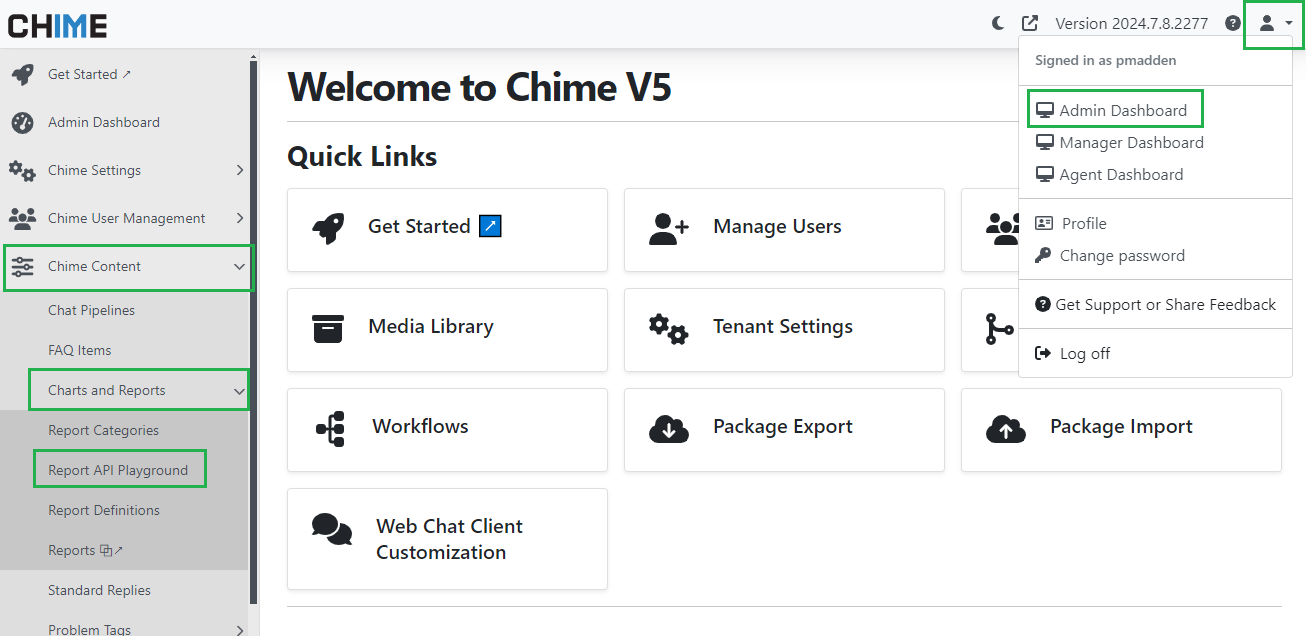Click the Chime User Management sidebar label
Viewport: 1306px width, 636px height.
point(127,218)
